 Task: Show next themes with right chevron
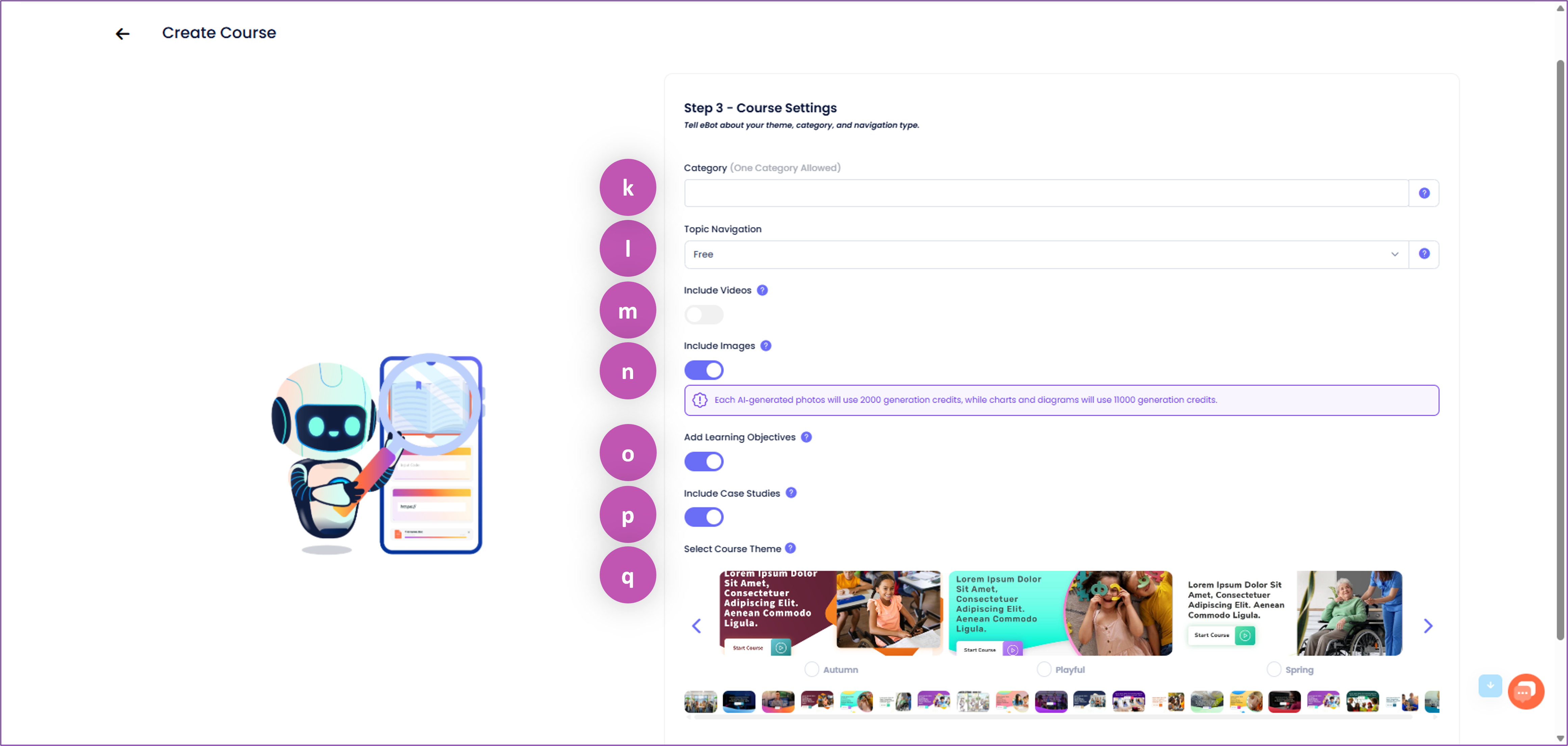(x=1428, y=626)
